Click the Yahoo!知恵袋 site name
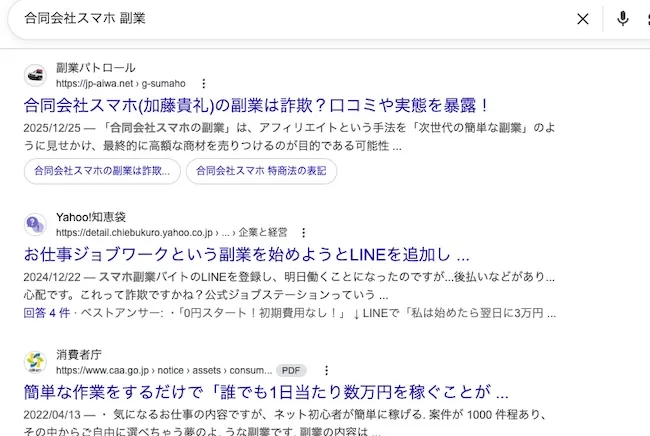This screenshot has height=436, width=650. point(91,217)
